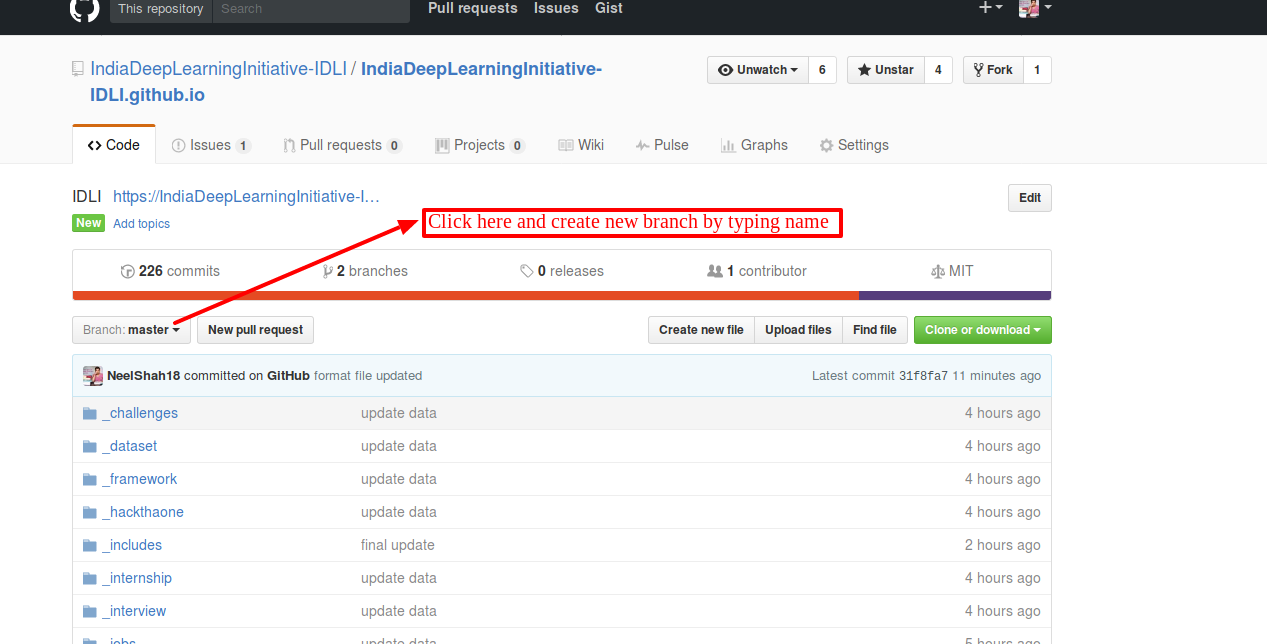This screenshot has height=644, width=1267.
Task: Open 226 commits link
Action: point(170,271)
